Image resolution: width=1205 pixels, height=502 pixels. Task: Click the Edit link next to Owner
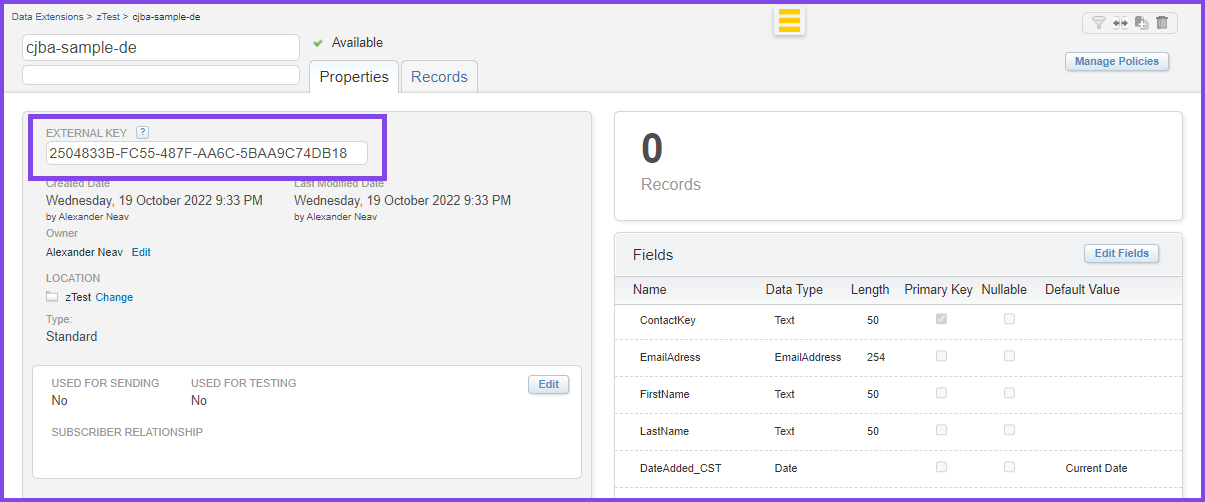(x=141, y=252)
